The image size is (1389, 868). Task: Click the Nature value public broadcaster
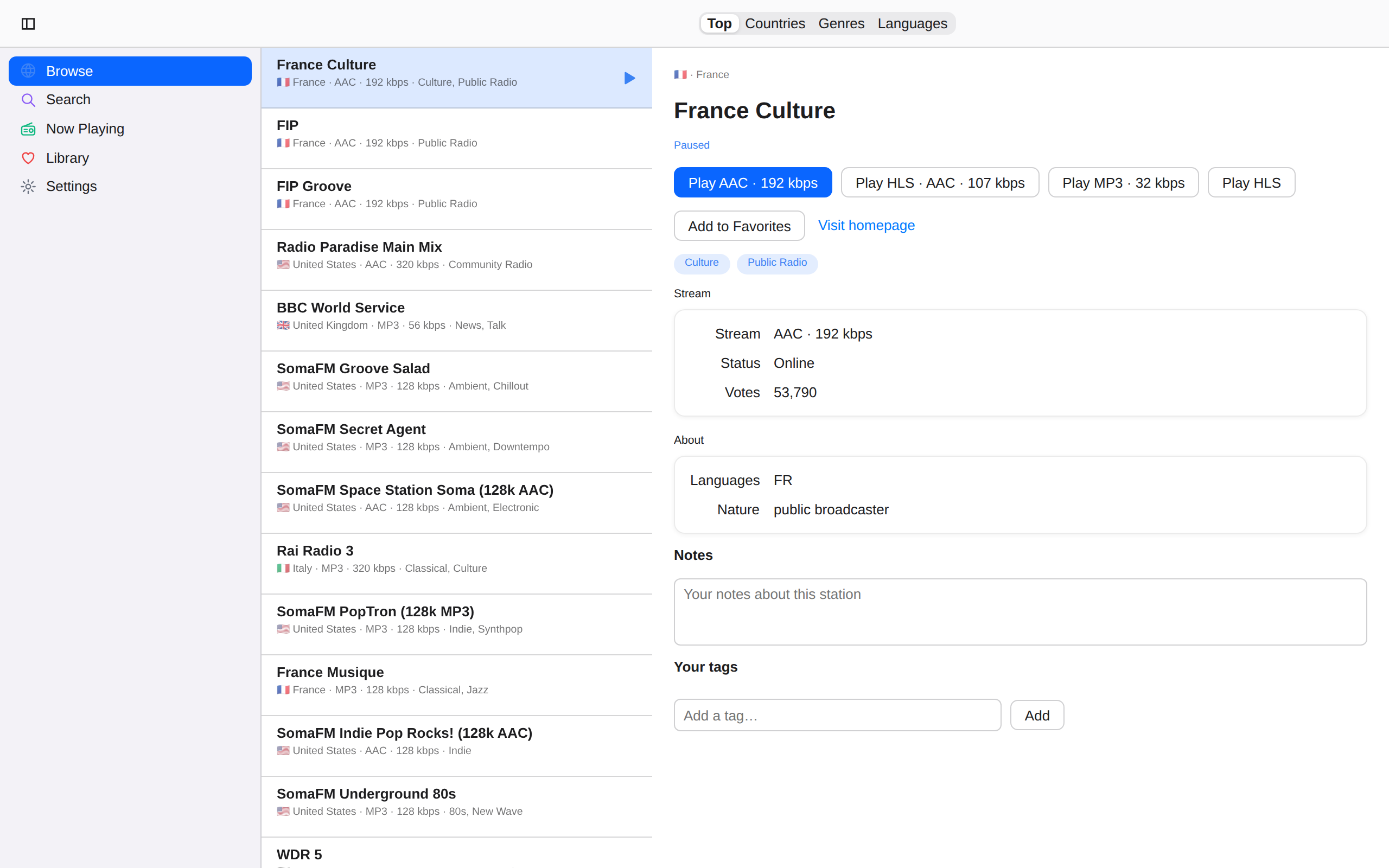[x=831, y=510]
